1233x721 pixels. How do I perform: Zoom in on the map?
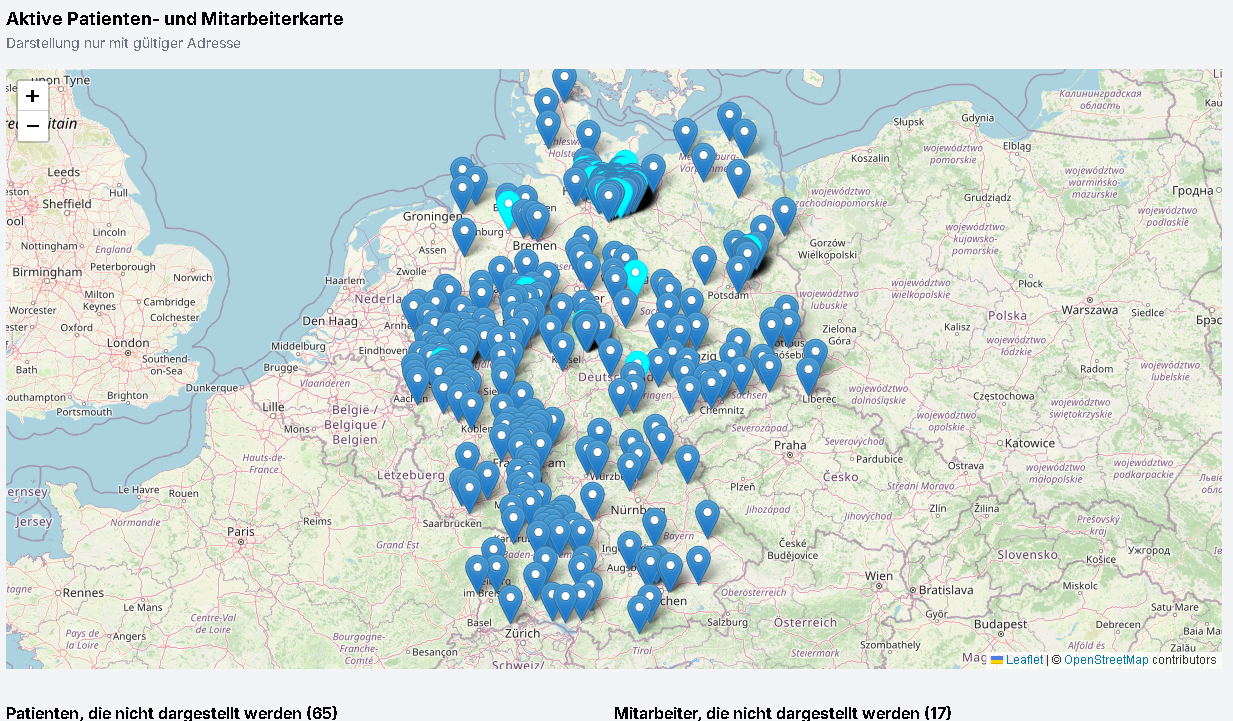[x=33, y=96]
